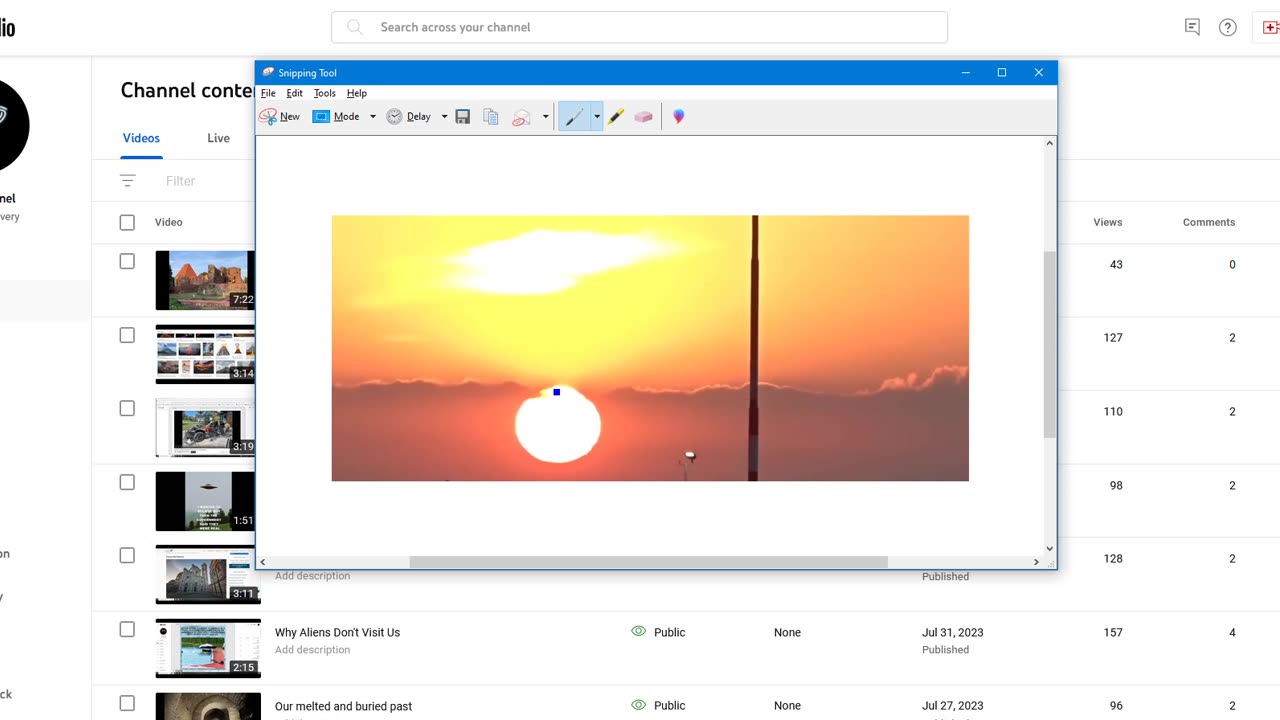This screenshot has width=1280, height=720.
Task: Maximize the Snipping Tool window
Action: click(1001, 73)
